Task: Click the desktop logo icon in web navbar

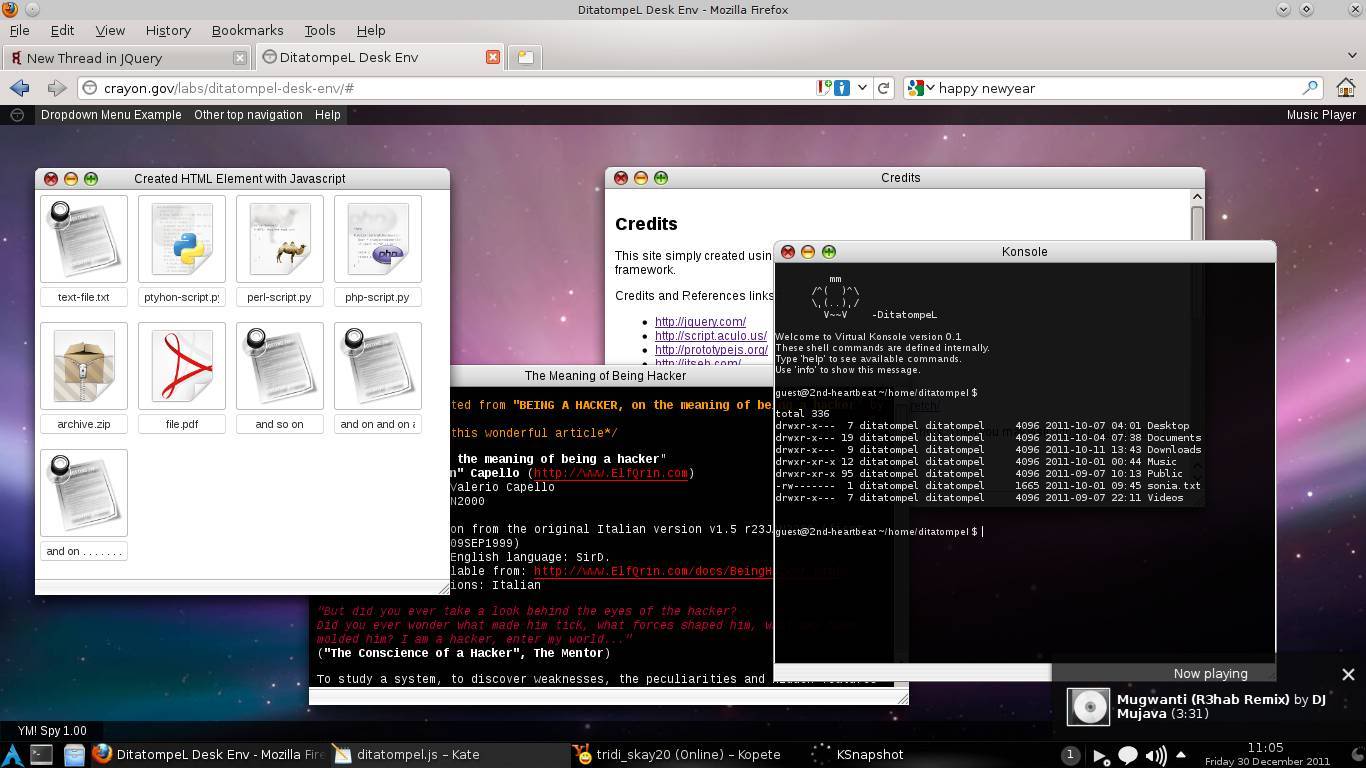Action: point(17,115)
